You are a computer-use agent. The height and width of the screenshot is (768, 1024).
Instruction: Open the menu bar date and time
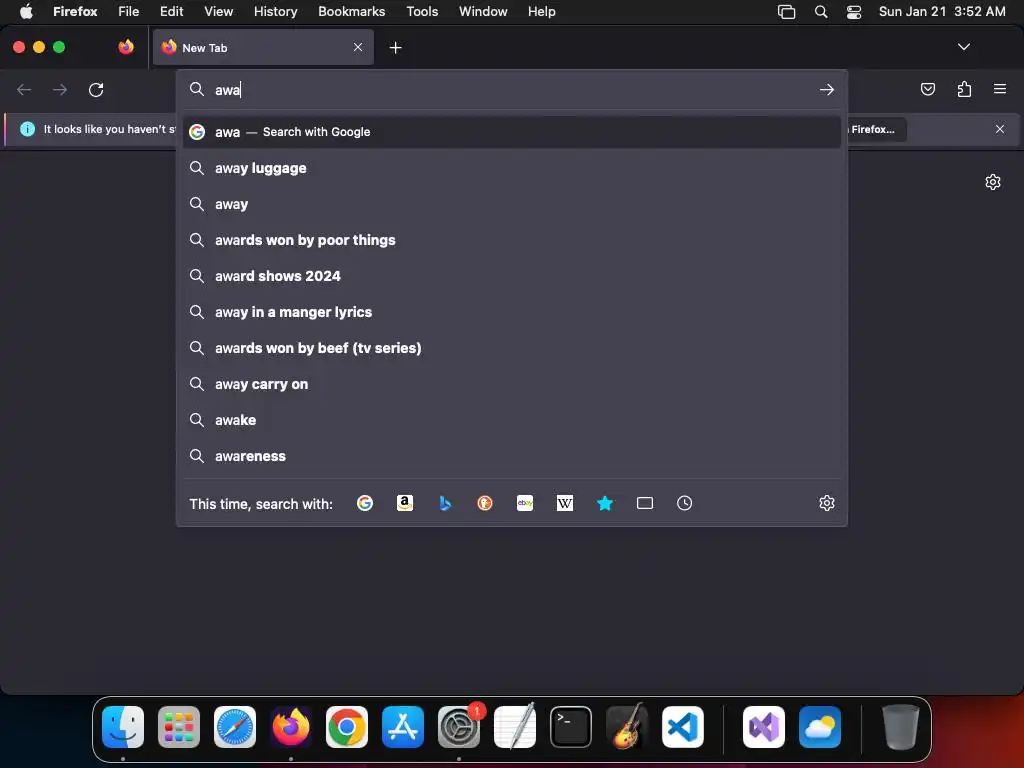pos(942,12)
